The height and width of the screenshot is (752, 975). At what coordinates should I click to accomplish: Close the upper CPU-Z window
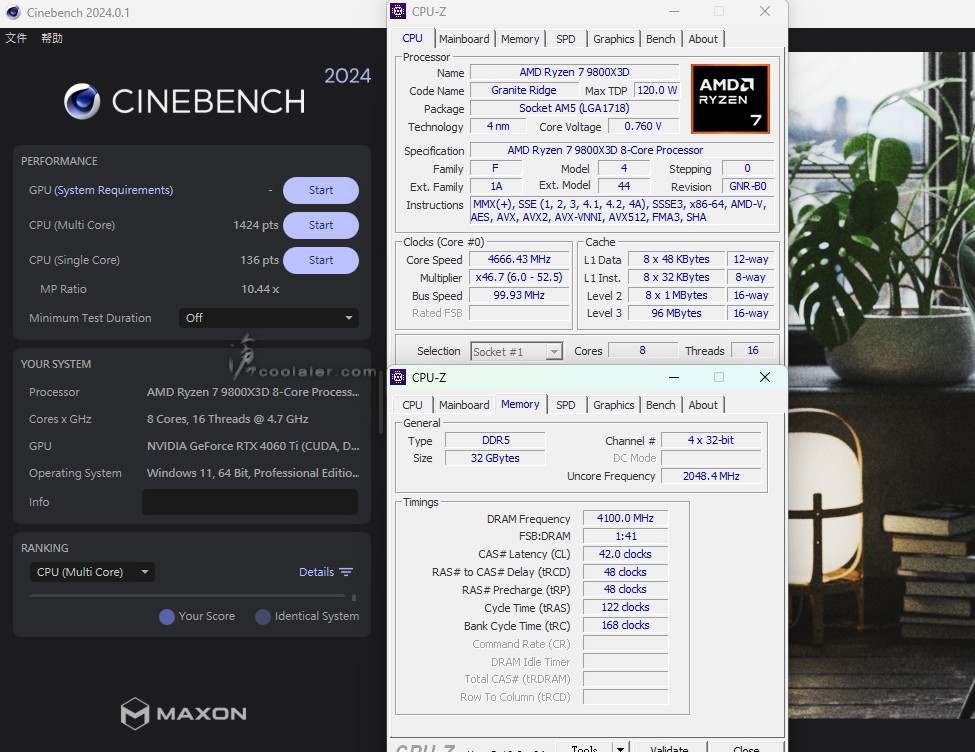765,11
